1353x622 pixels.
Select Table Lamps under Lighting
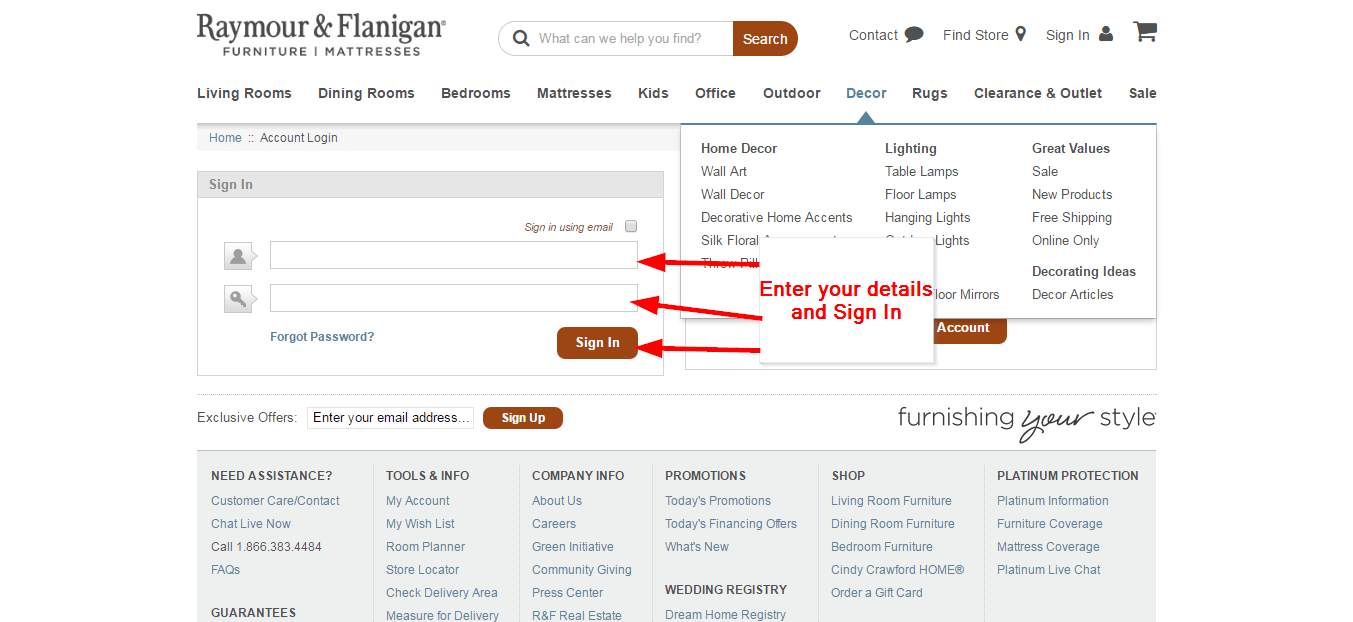tap(921, 171)
